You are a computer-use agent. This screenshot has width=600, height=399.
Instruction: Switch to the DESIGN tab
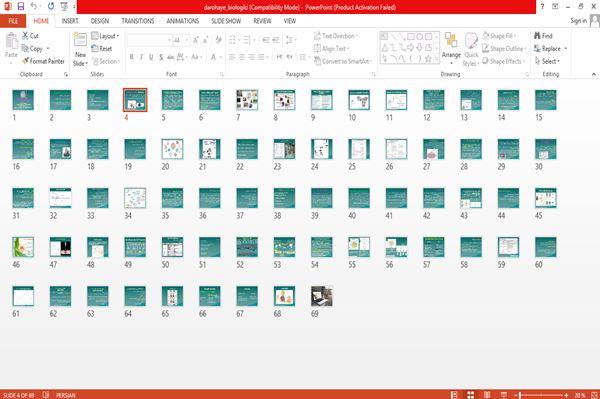pos(99,21)
